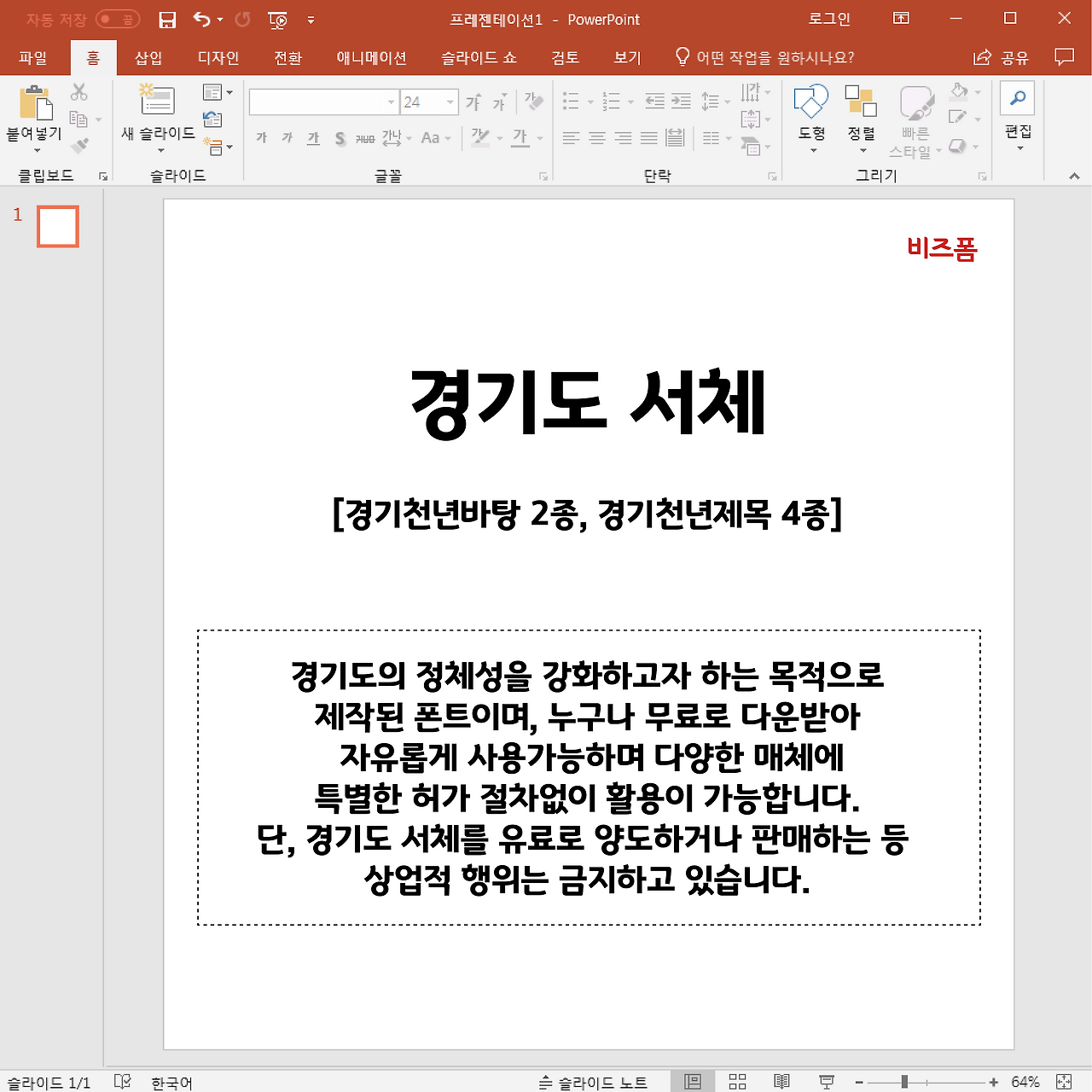Open 슬라이드 노트 (Notes) pane
The height and width of the screenshot is (1092, 1092).
pyautogui.click(x=590, y=1082)
